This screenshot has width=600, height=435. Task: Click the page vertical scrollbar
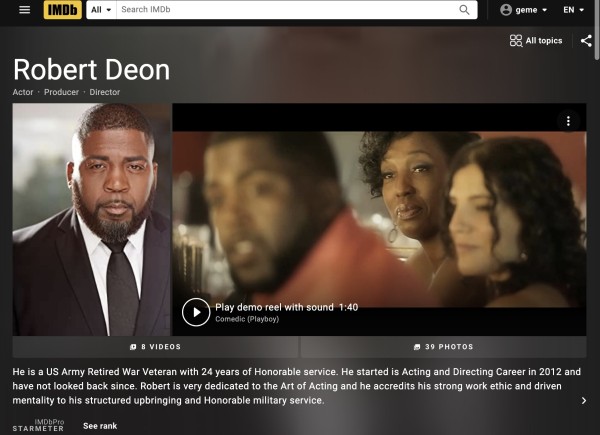pos(597,30)
